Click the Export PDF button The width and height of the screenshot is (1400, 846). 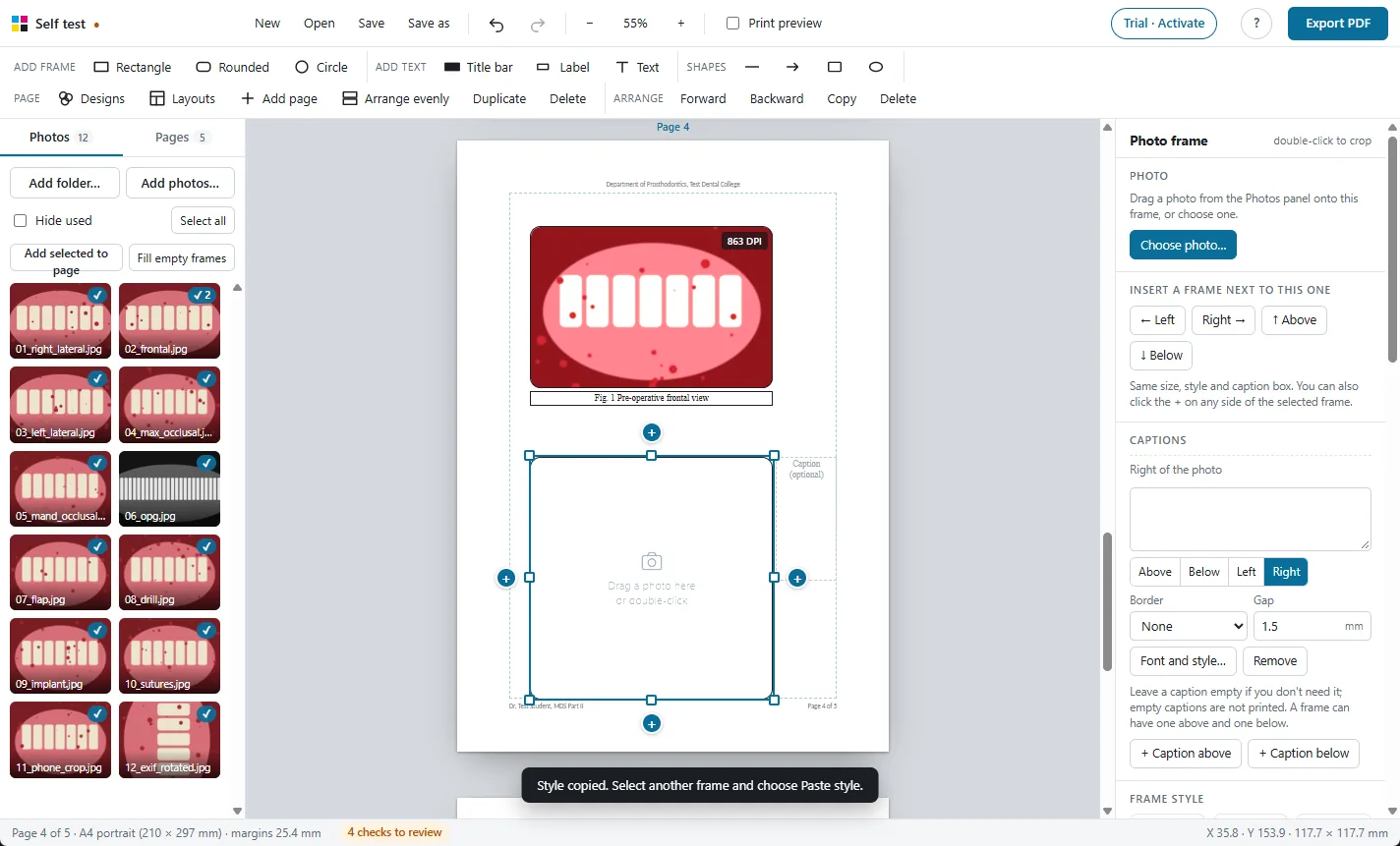coord(1338,24)
